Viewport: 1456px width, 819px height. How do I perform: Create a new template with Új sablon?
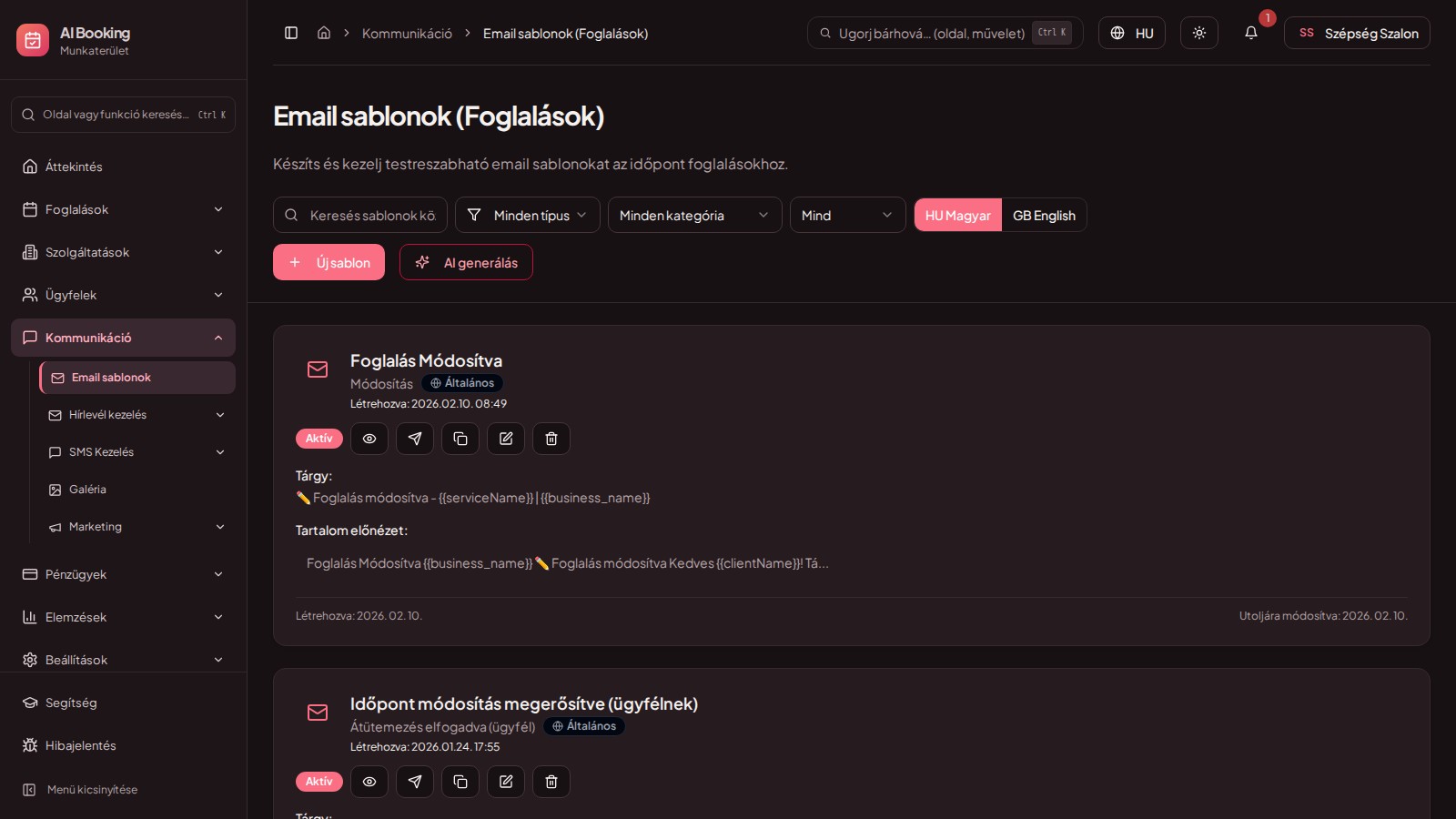329,262
